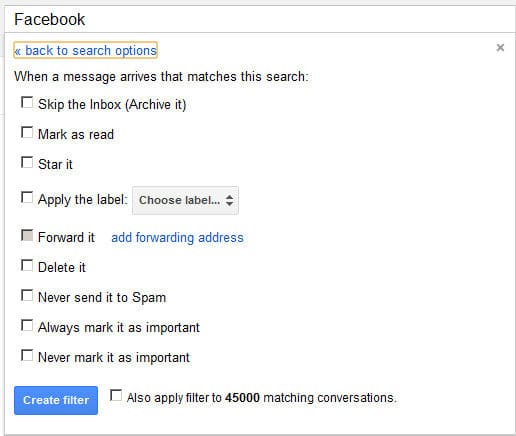Click the Facebook search text field
The image size is (516, 436).
(x=260, y=19)
